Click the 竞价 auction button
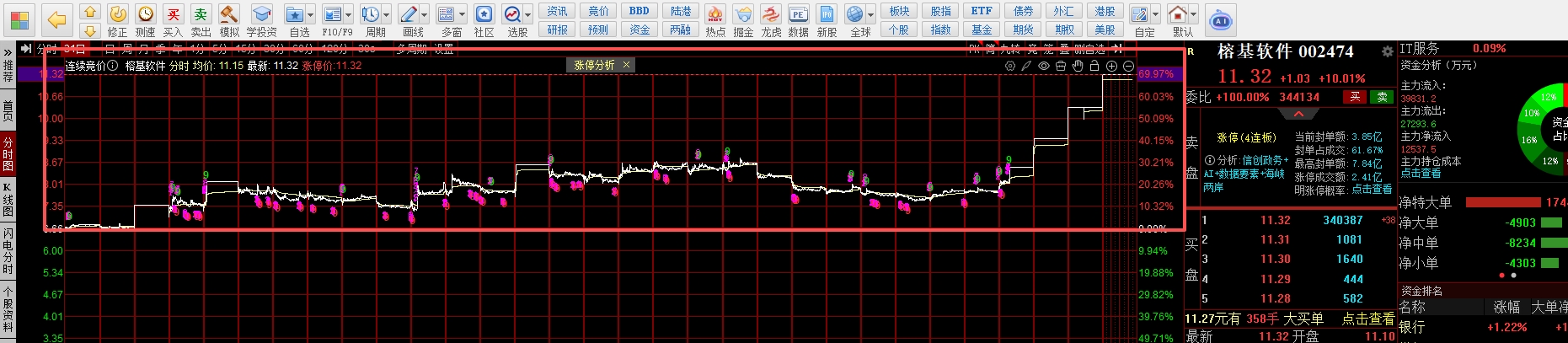The image size is (1568, 343). click(598, 11)
